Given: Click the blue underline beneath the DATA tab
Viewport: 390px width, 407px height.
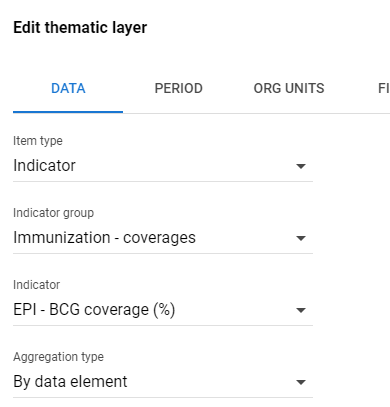Looking at the screenshot, I should pos(68,112).
